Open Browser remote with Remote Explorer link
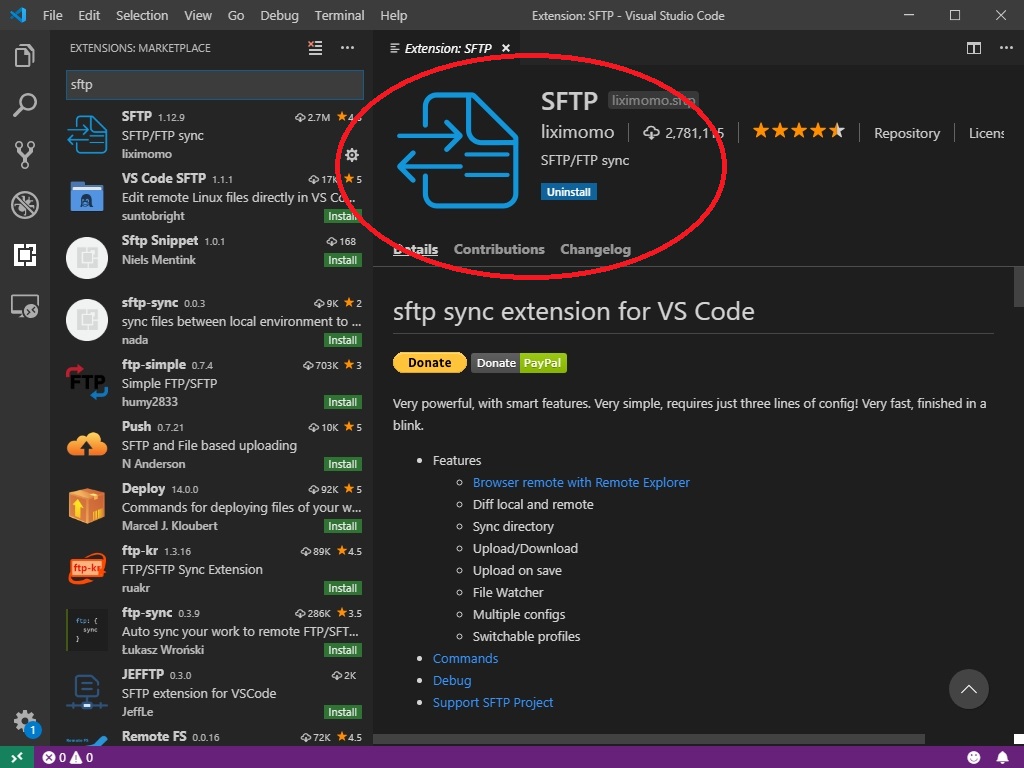 point(581,483)
